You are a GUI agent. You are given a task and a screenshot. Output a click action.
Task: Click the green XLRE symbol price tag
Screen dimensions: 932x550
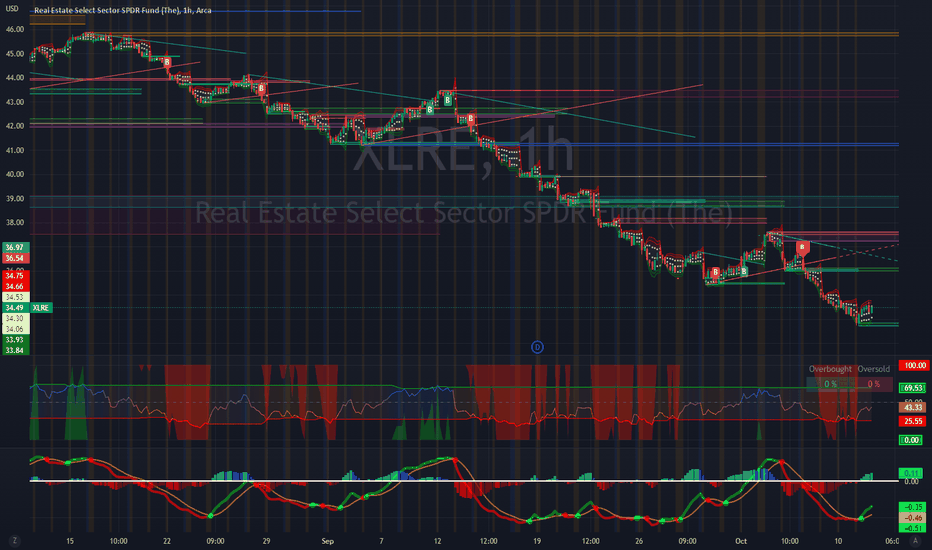click(x=41, y=307)
